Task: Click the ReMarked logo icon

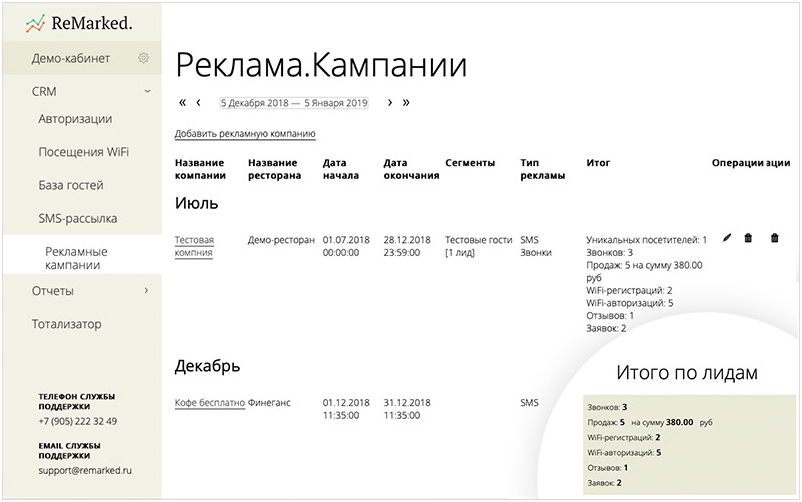Action: pos(36,22)
